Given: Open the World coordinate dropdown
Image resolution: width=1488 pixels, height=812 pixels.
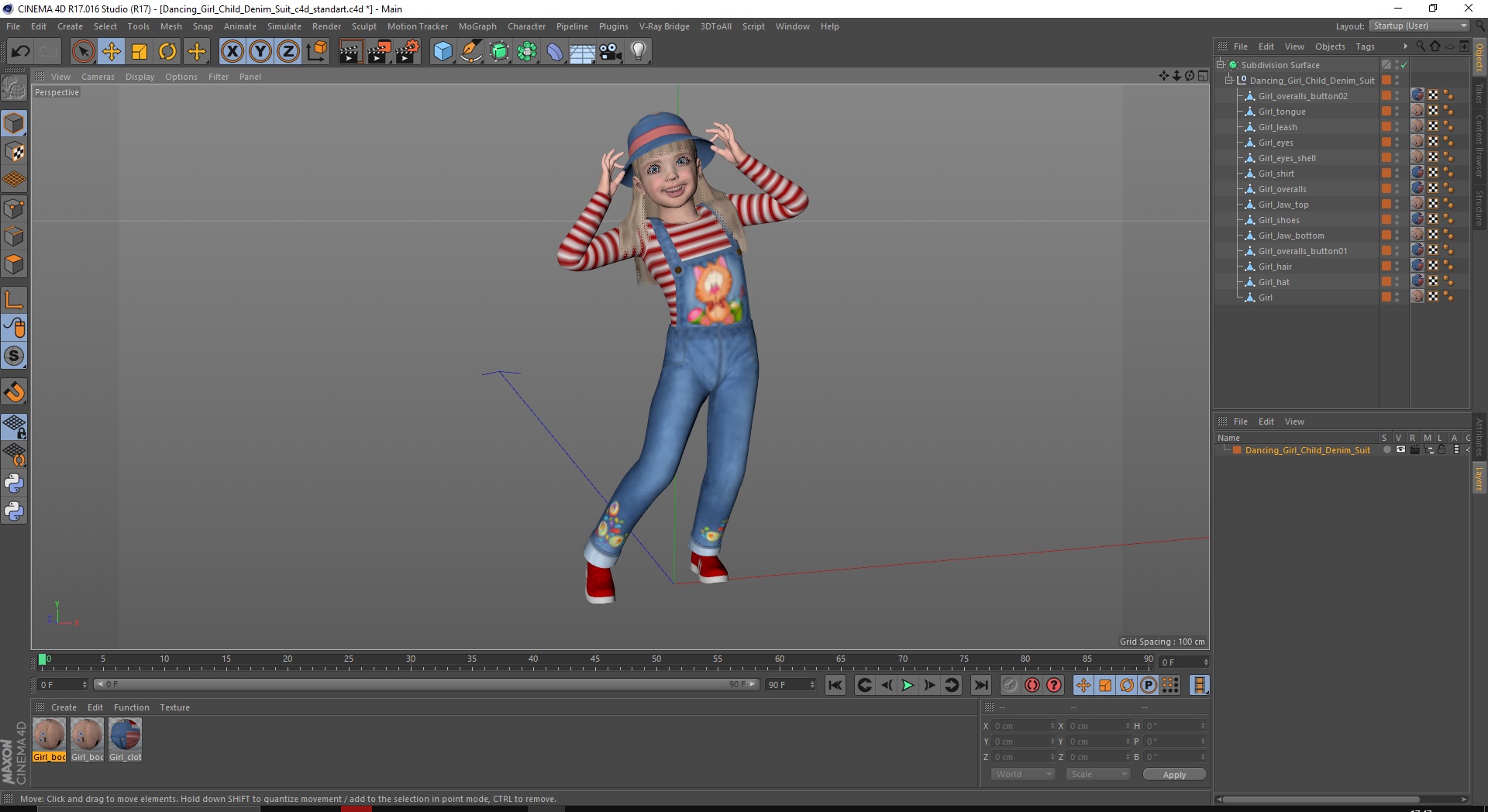Looking at the screenshot, I should click(1023, 774).
